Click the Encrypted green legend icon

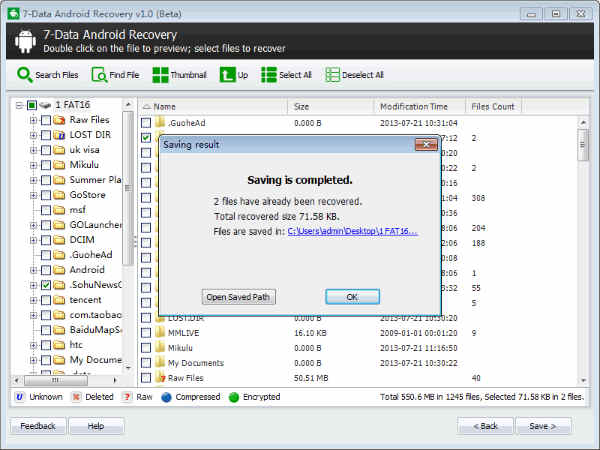click(234, 397)
